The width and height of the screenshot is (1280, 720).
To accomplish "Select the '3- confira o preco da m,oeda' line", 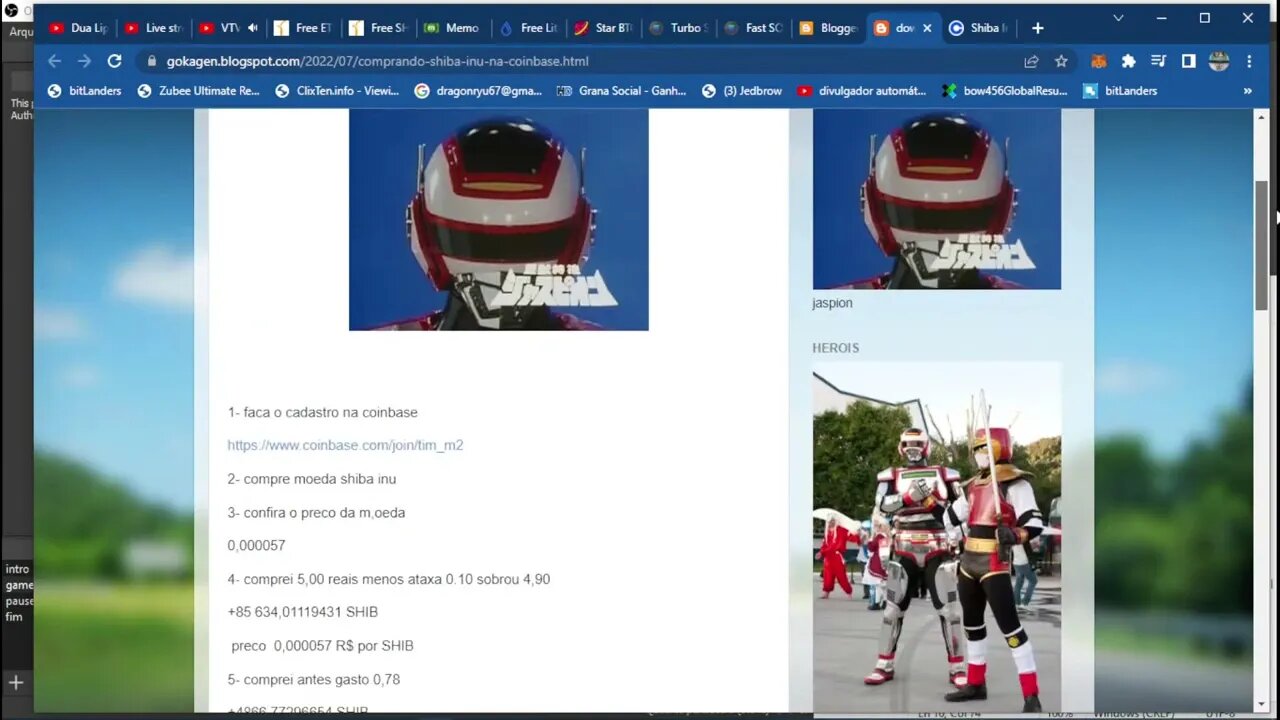I will (x=316, y=512).
